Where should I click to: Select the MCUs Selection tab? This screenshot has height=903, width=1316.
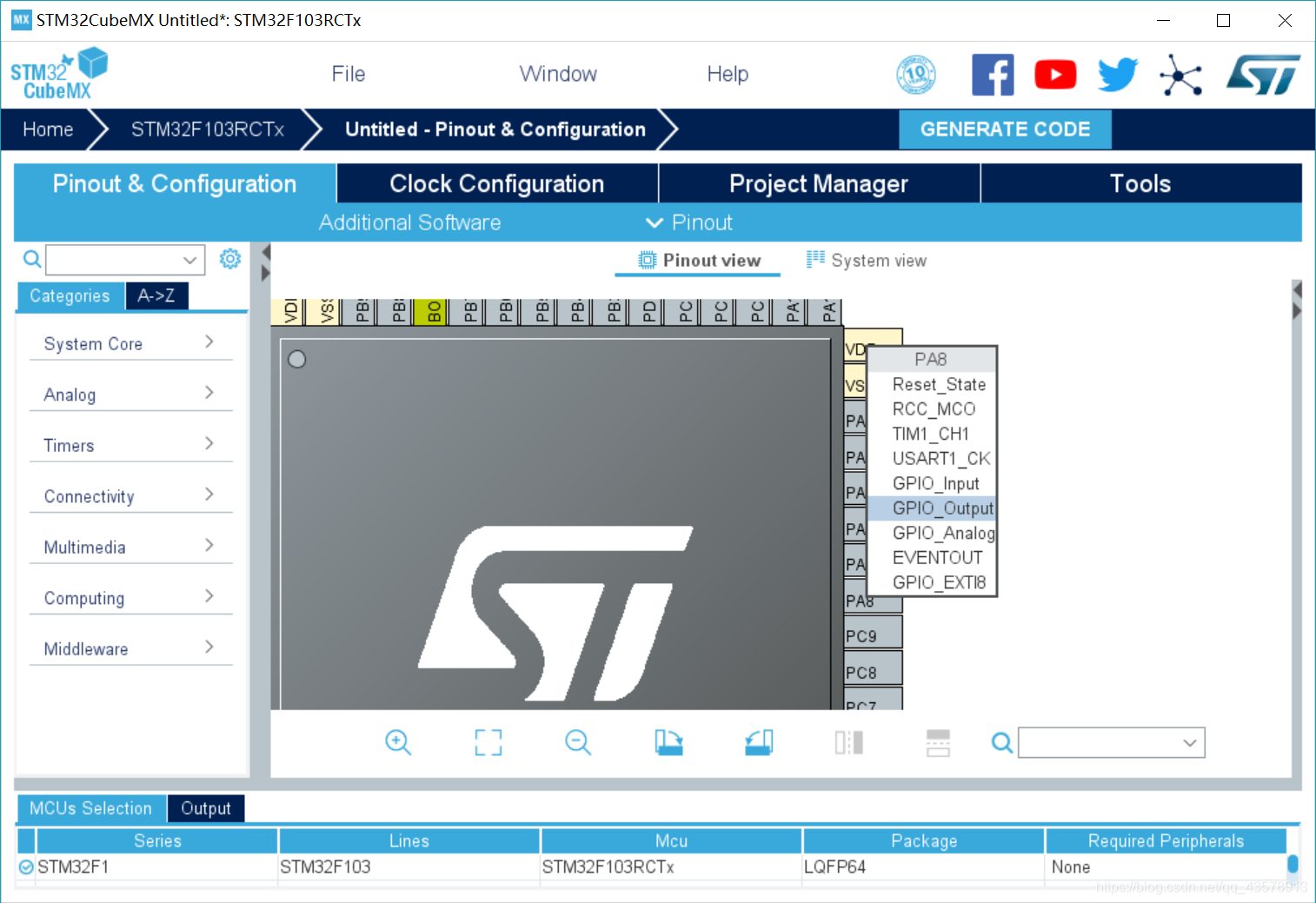point(90,808)
